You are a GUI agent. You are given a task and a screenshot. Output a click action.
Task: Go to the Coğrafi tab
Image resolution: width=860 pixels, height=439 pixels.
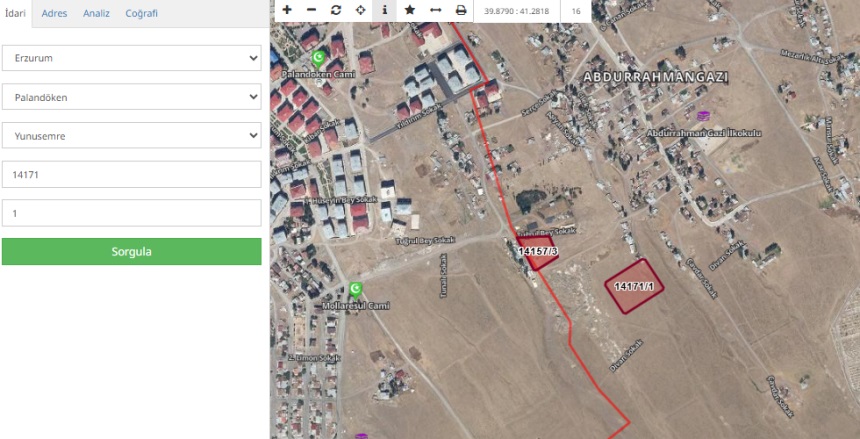pos(142,13)
